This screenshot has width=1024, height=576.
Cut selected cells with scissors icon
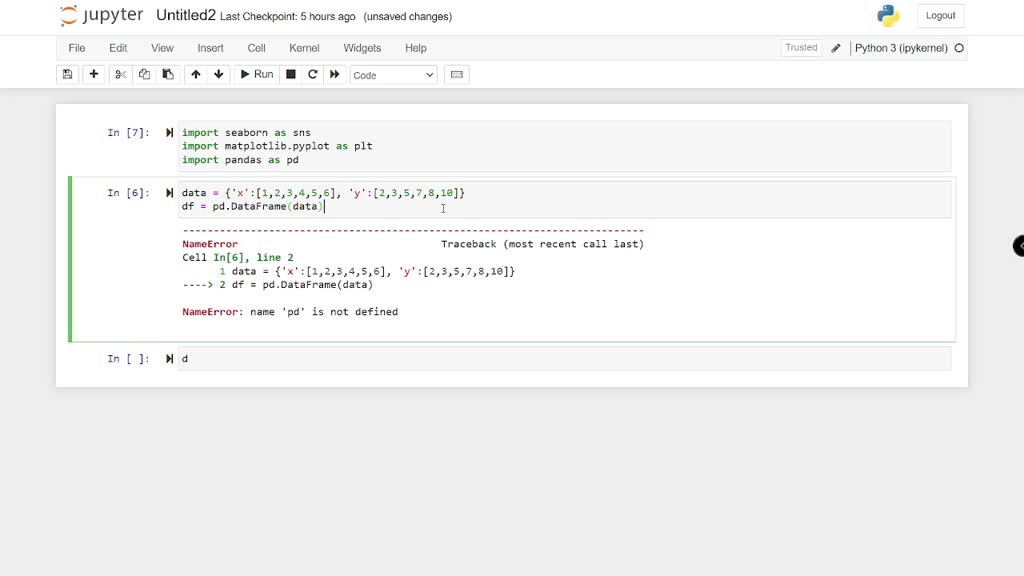point(120,74)
